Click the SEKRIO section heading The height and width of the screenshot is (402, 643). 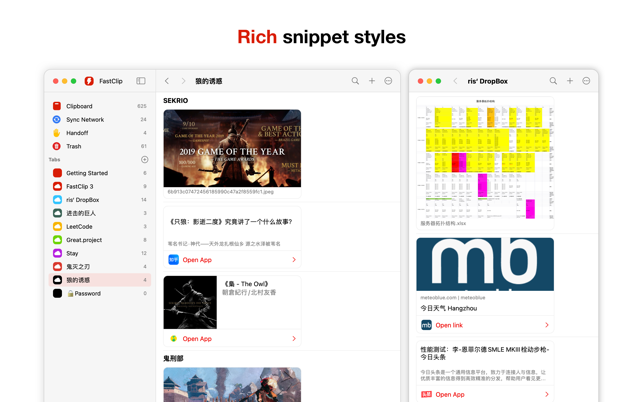pyautogui.click(x=176, y=100)
